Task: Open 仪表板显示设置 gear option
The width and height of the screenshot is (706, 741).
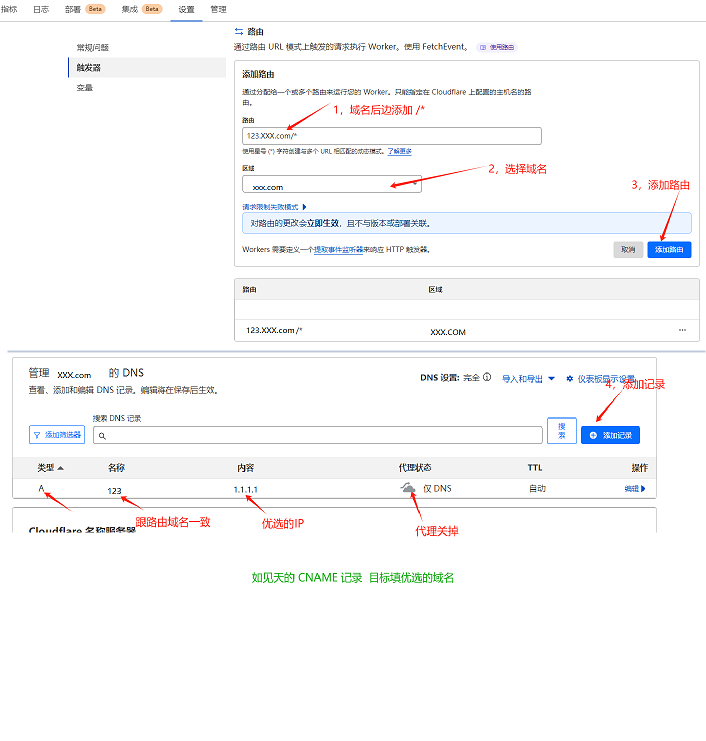Action: pyautogui.click(x=601, y=379)
